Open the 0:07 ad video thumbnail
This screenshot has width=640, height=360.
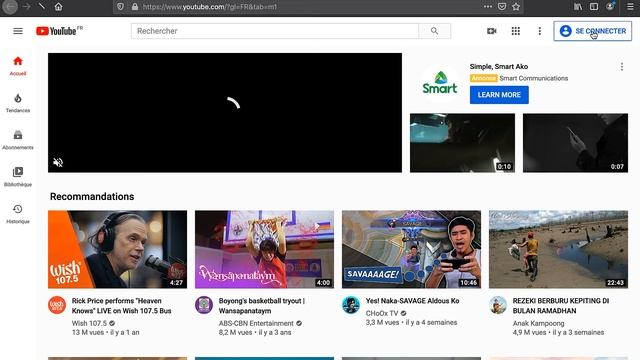click(576, 143)
